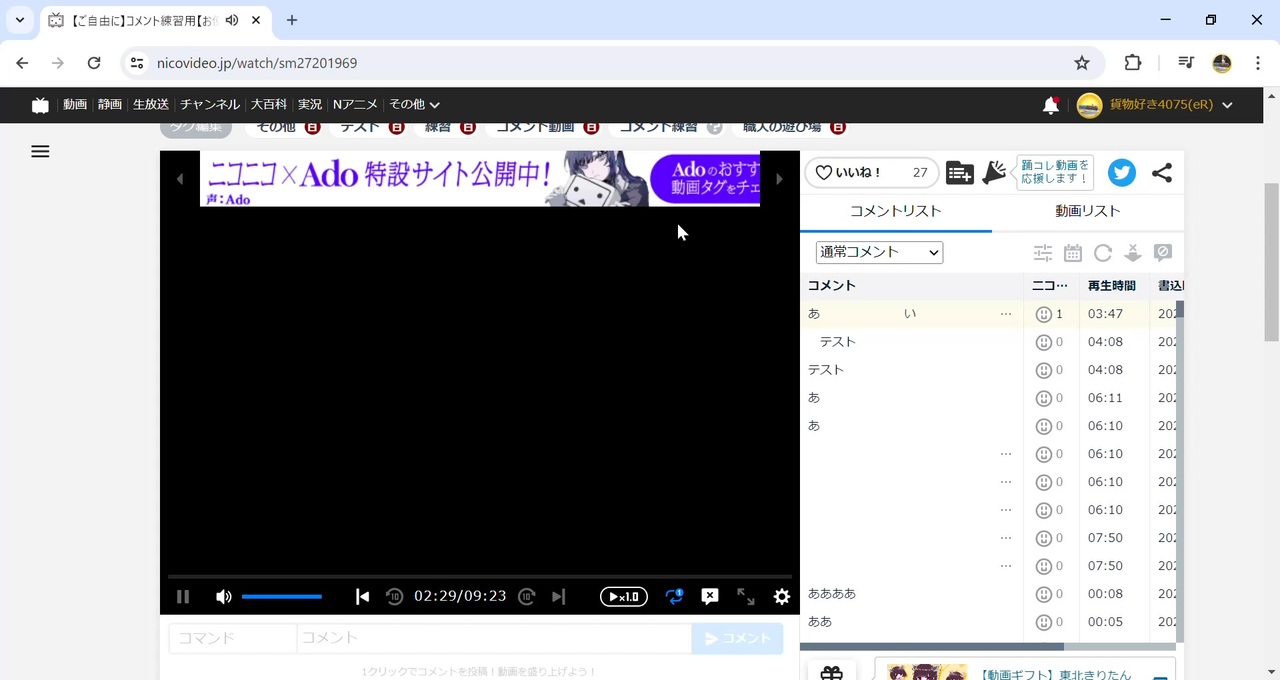Open the calendar date picker in comment panel
Image resolution: width=1280 pixels, height=680 pixels.
click(1073, 252)
